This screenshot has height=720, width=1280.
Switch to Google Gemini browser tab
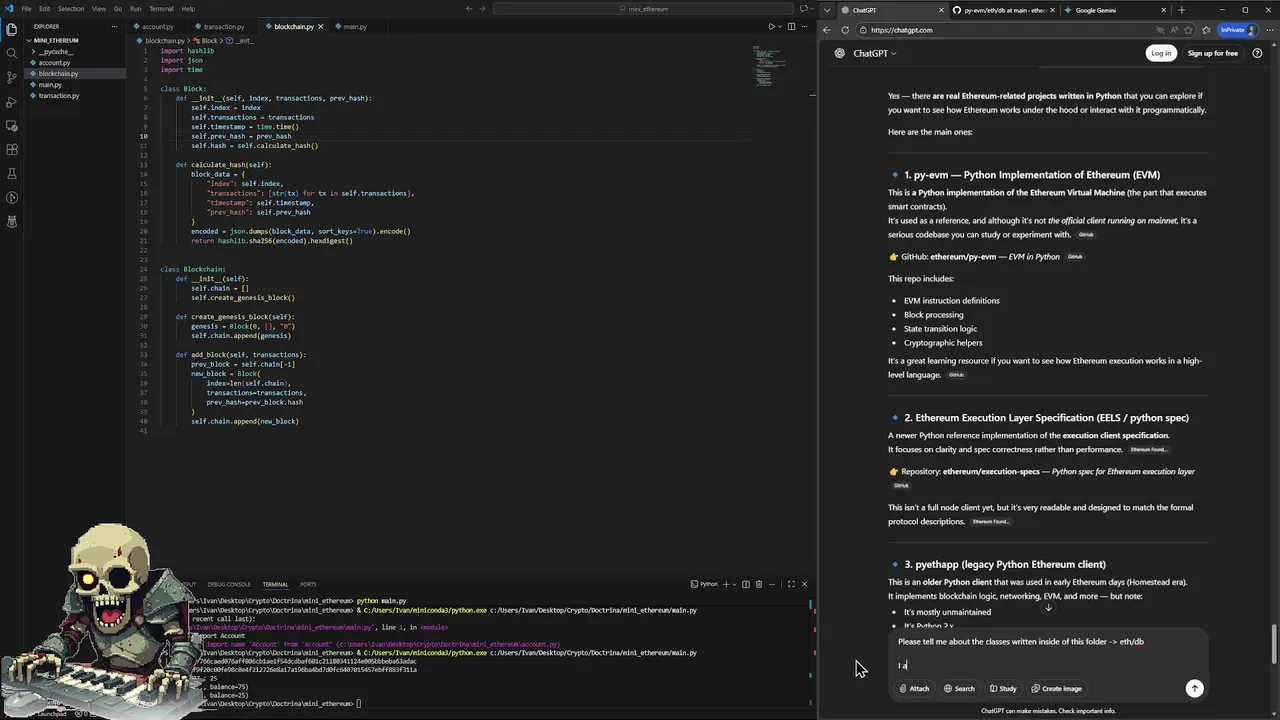point(1114,10)
